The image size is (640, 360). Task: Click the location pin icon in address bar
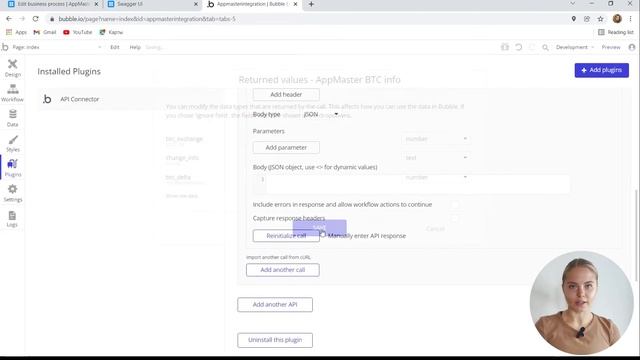tap(573, 19)
